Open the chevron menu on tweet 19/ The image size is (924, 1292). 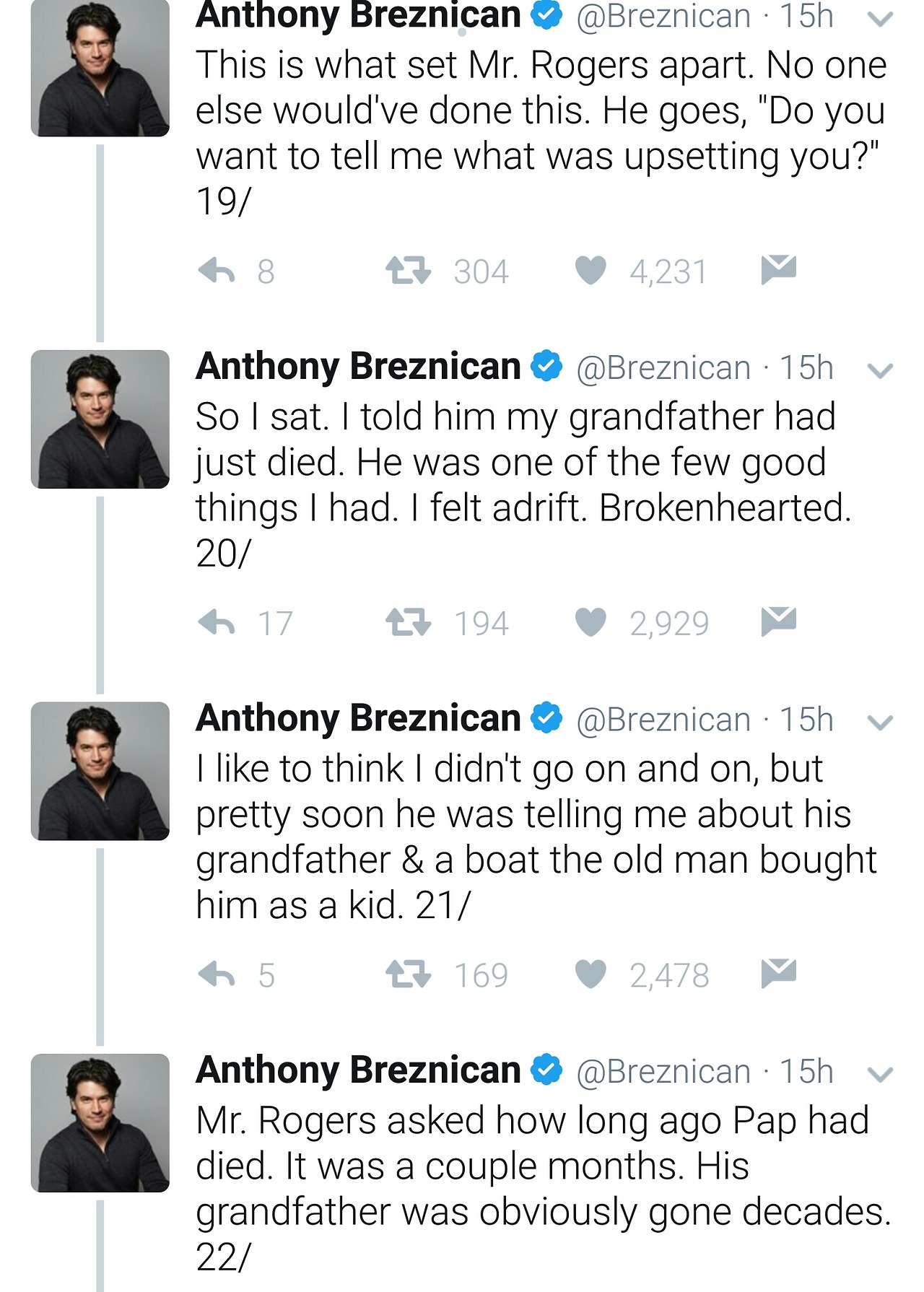tap(880, 19)
